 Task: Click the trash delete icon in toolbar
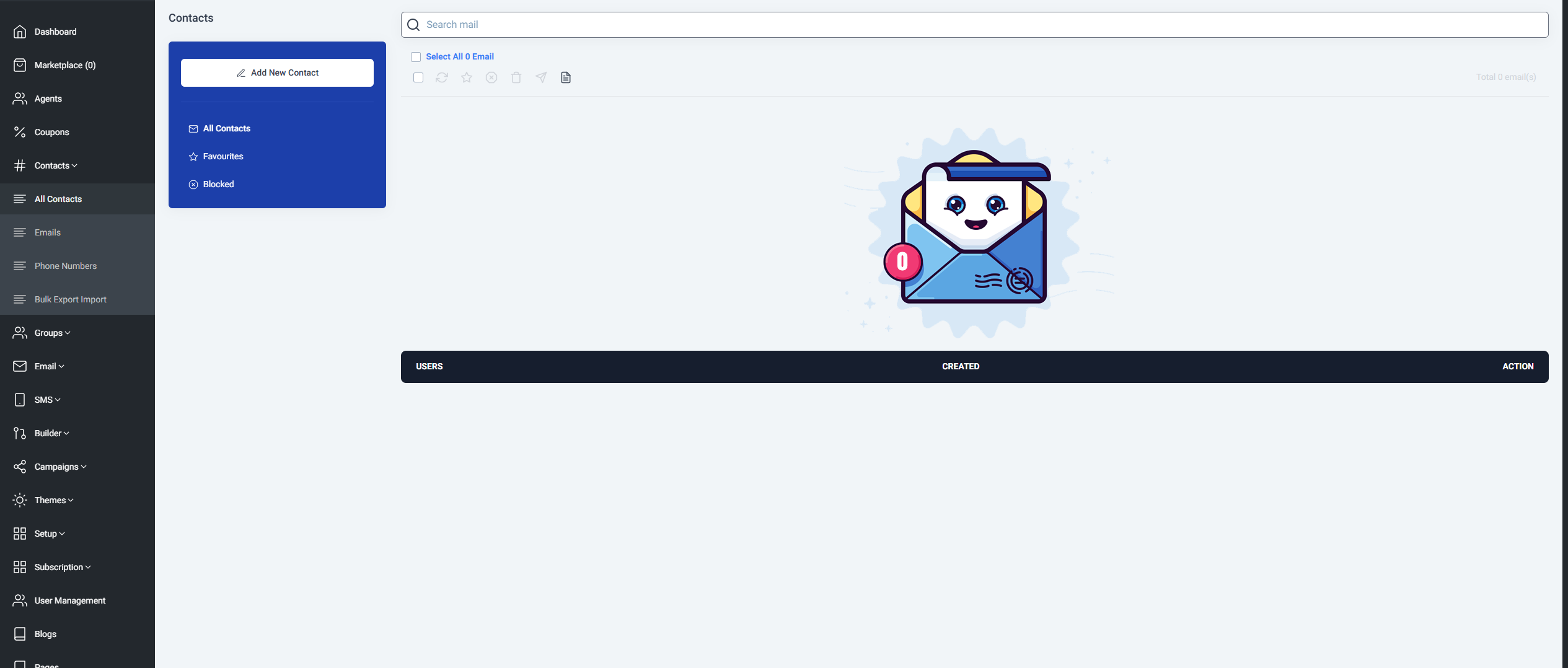pos(516,77)
